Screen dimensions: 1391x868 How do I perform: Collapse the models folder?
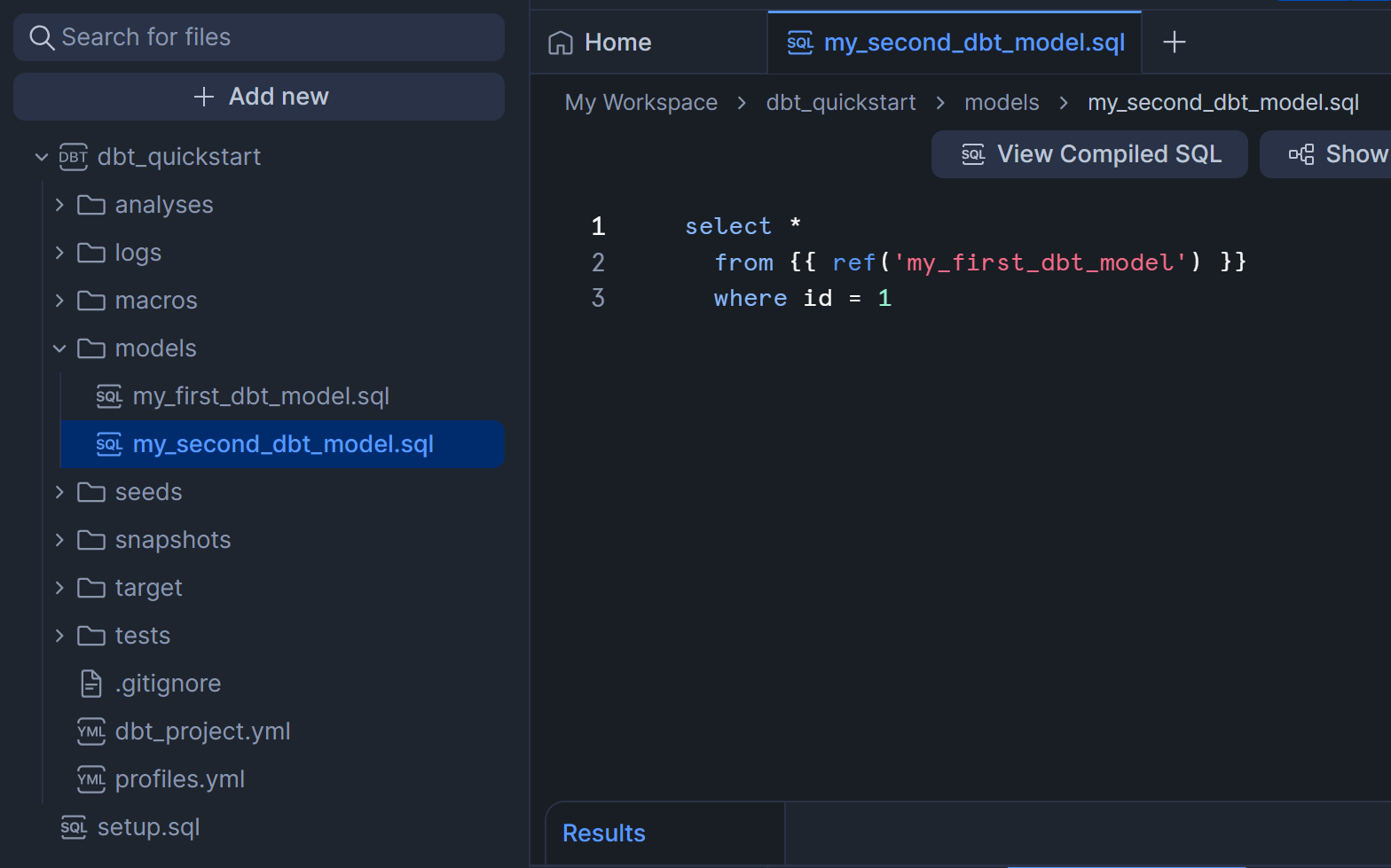tap(59, 348)
